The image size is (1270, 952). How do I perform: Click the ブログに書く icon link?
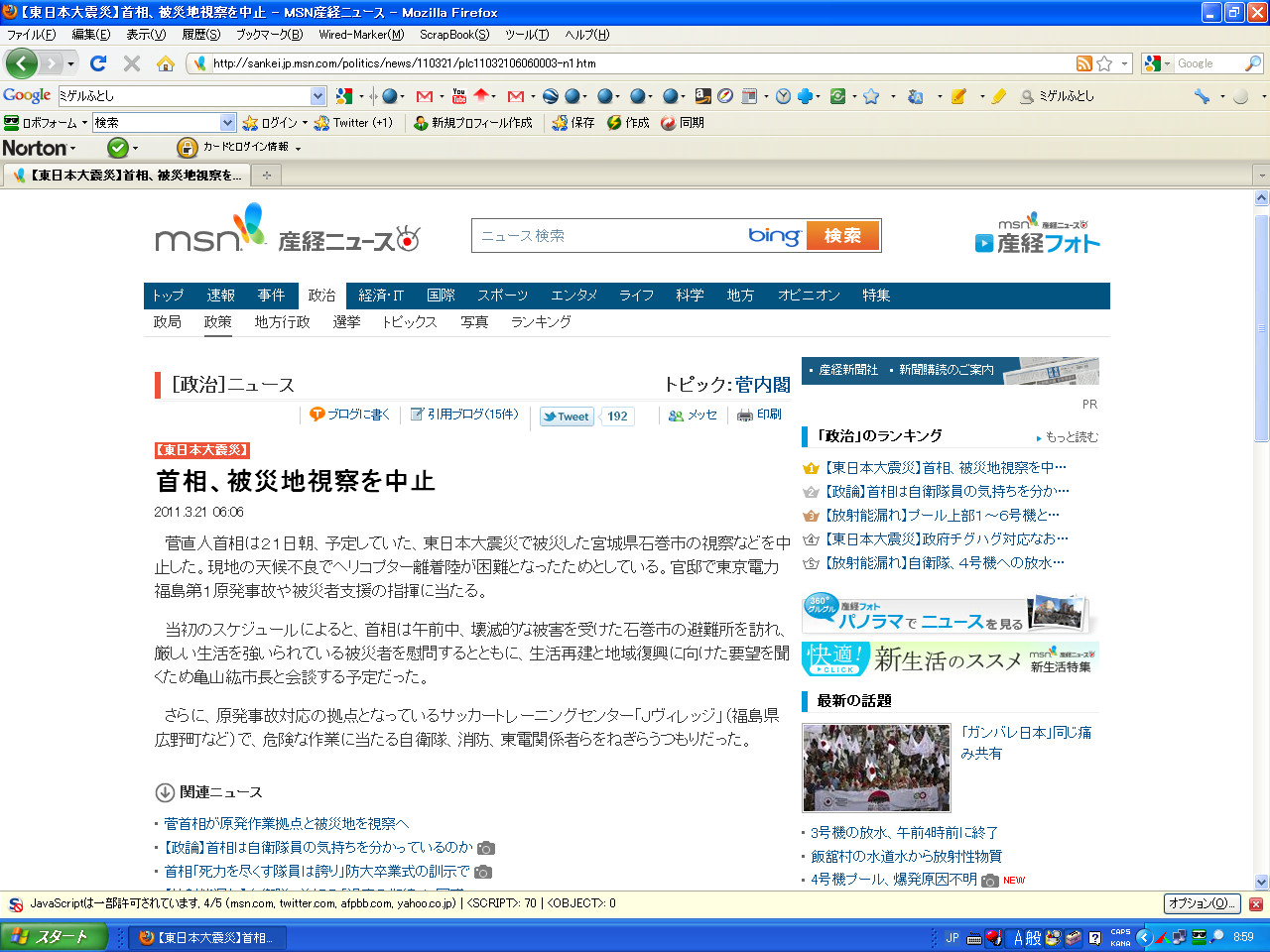[349, 415]
